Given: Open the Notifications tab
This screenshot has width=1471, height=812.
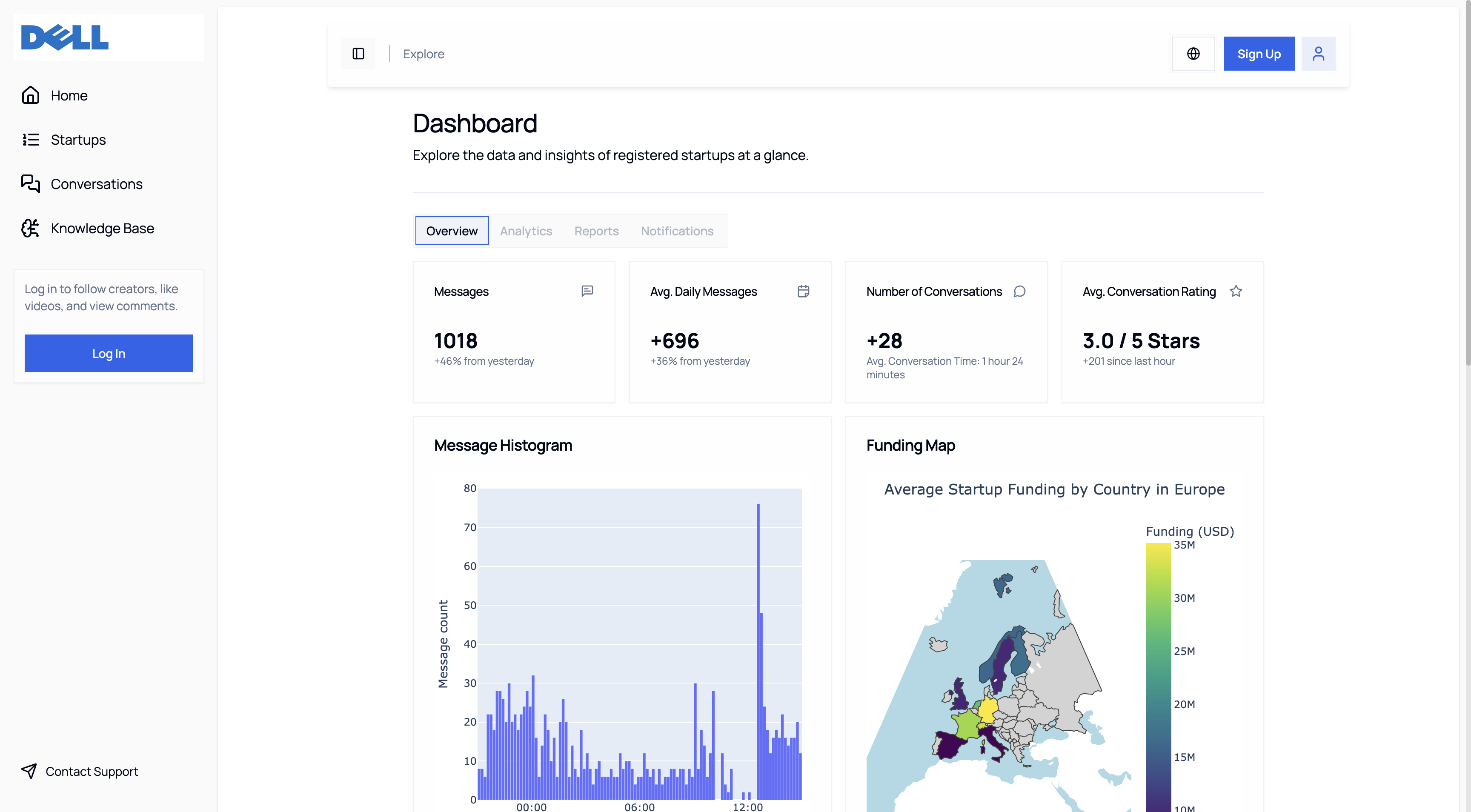Looking at the screenshot, I should (677, 231).
